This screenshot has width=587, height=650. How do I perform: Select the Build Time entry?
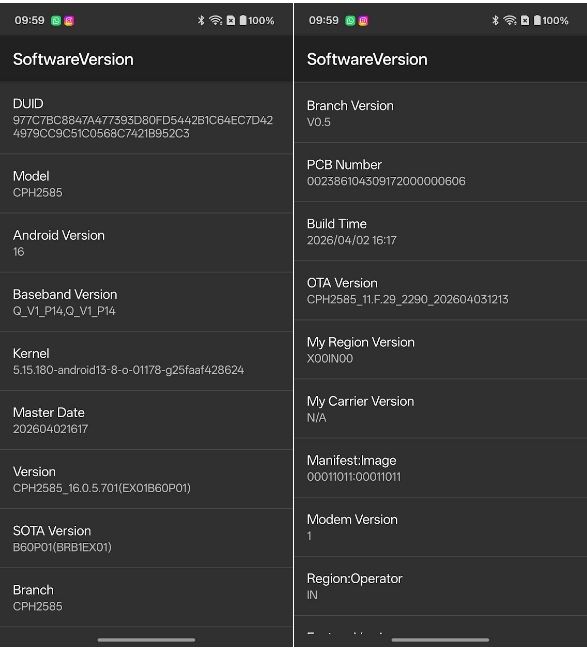pos(441,231)
